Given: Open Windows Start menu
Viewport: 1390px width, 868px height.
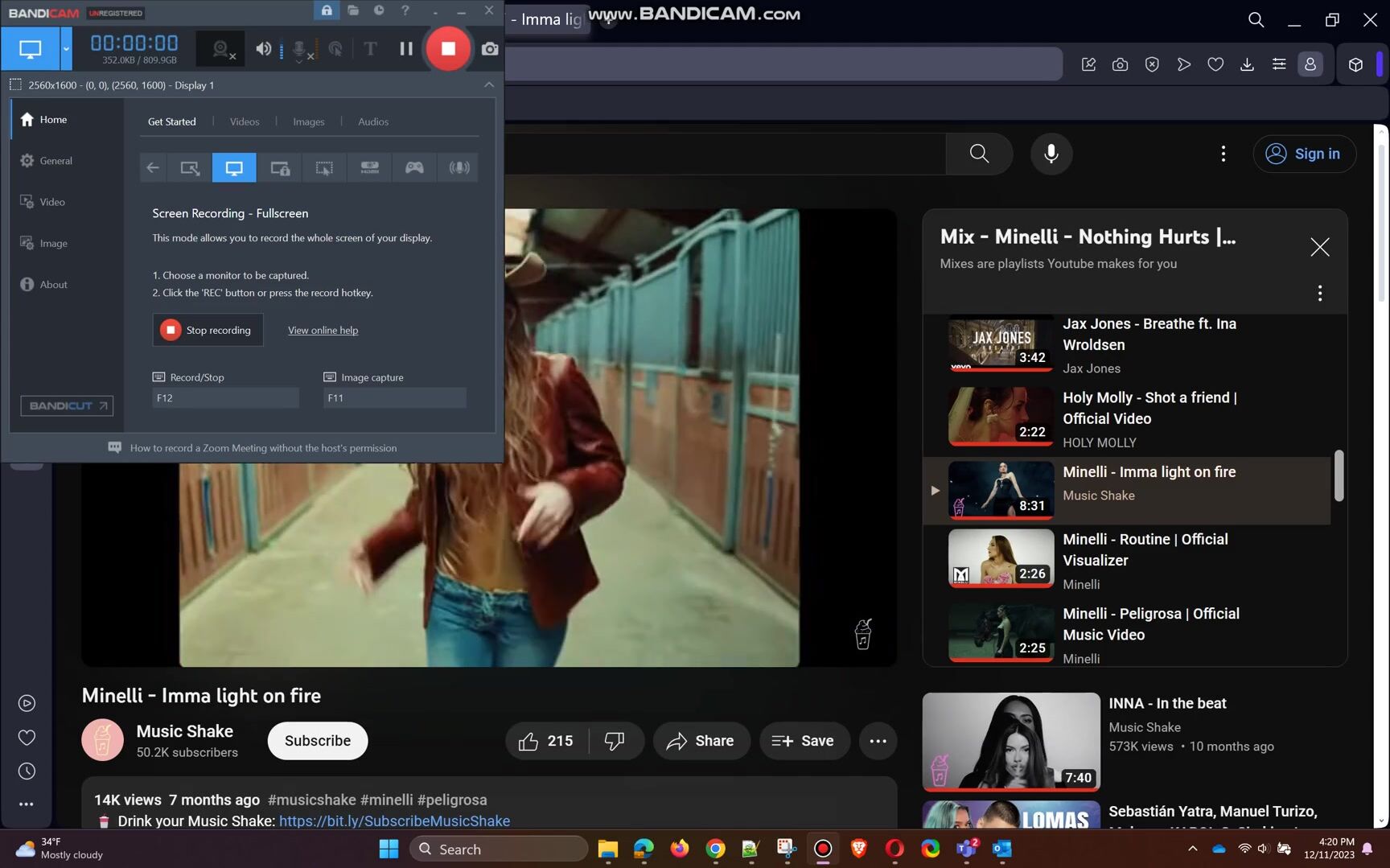Looking at the screenshot, I should (389, 849).
